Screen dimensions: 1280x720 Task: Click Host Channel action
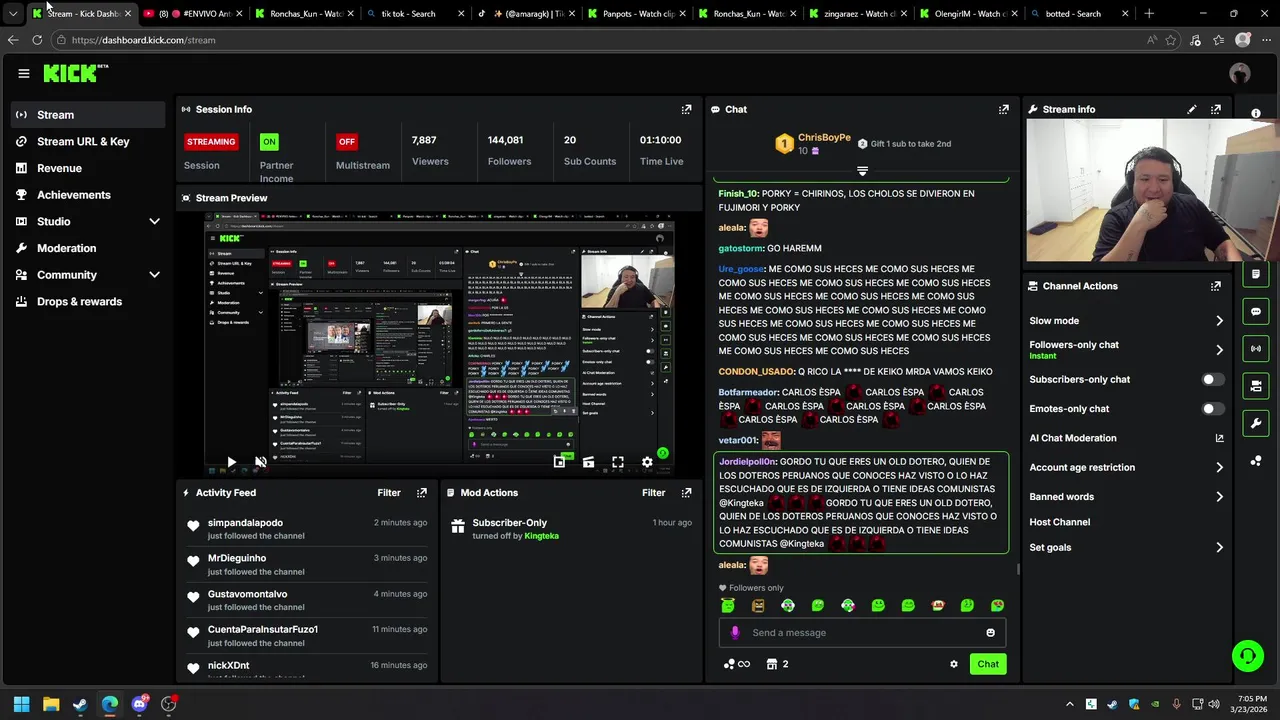click(1060, 522)
